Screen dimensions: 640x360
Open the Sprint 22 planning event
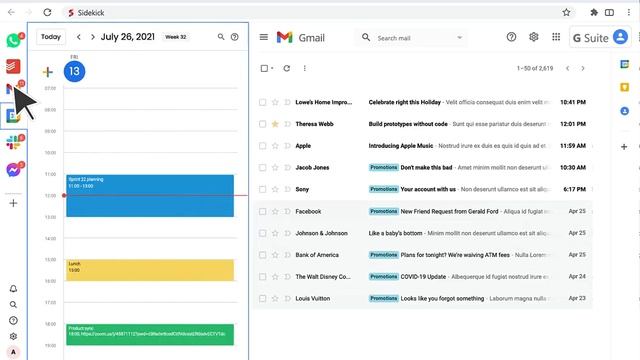click(x=150, y=196)
